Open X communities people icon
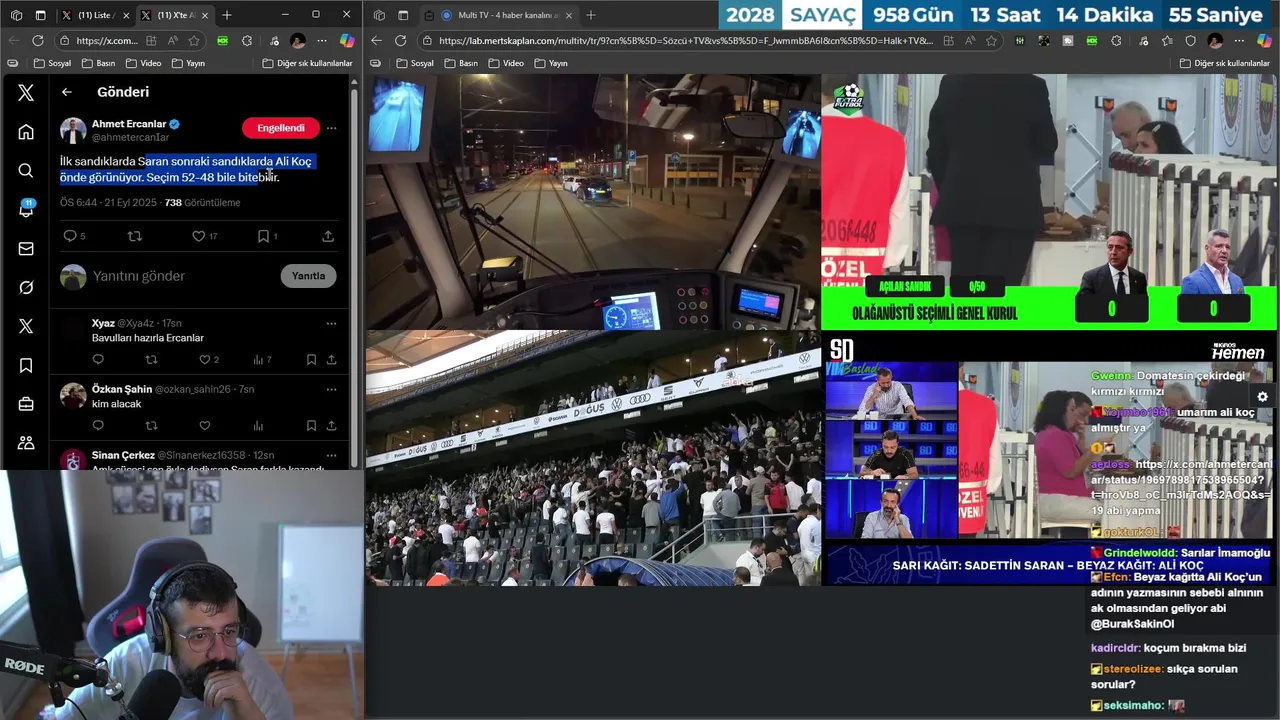Viewport: 1280px width, 720px height. click(x=26, y=443)
